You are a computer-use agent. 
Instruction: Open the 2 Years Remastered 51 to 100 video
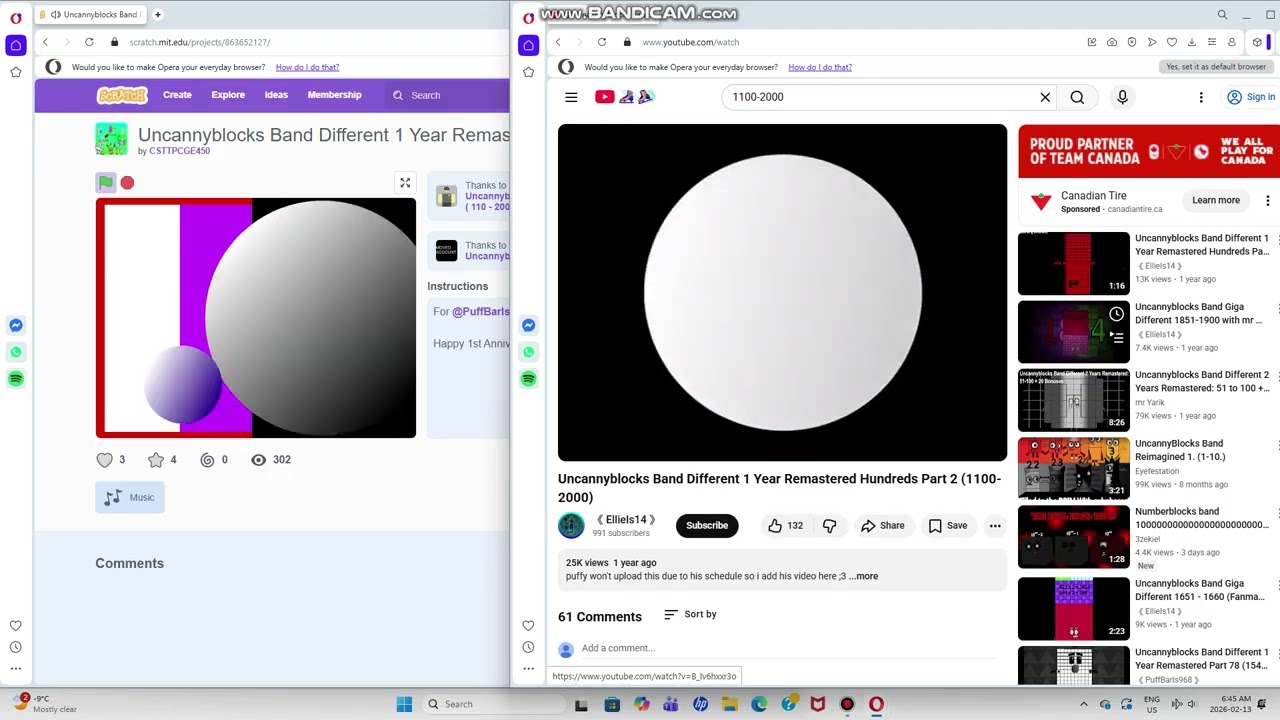point(1074,400)
